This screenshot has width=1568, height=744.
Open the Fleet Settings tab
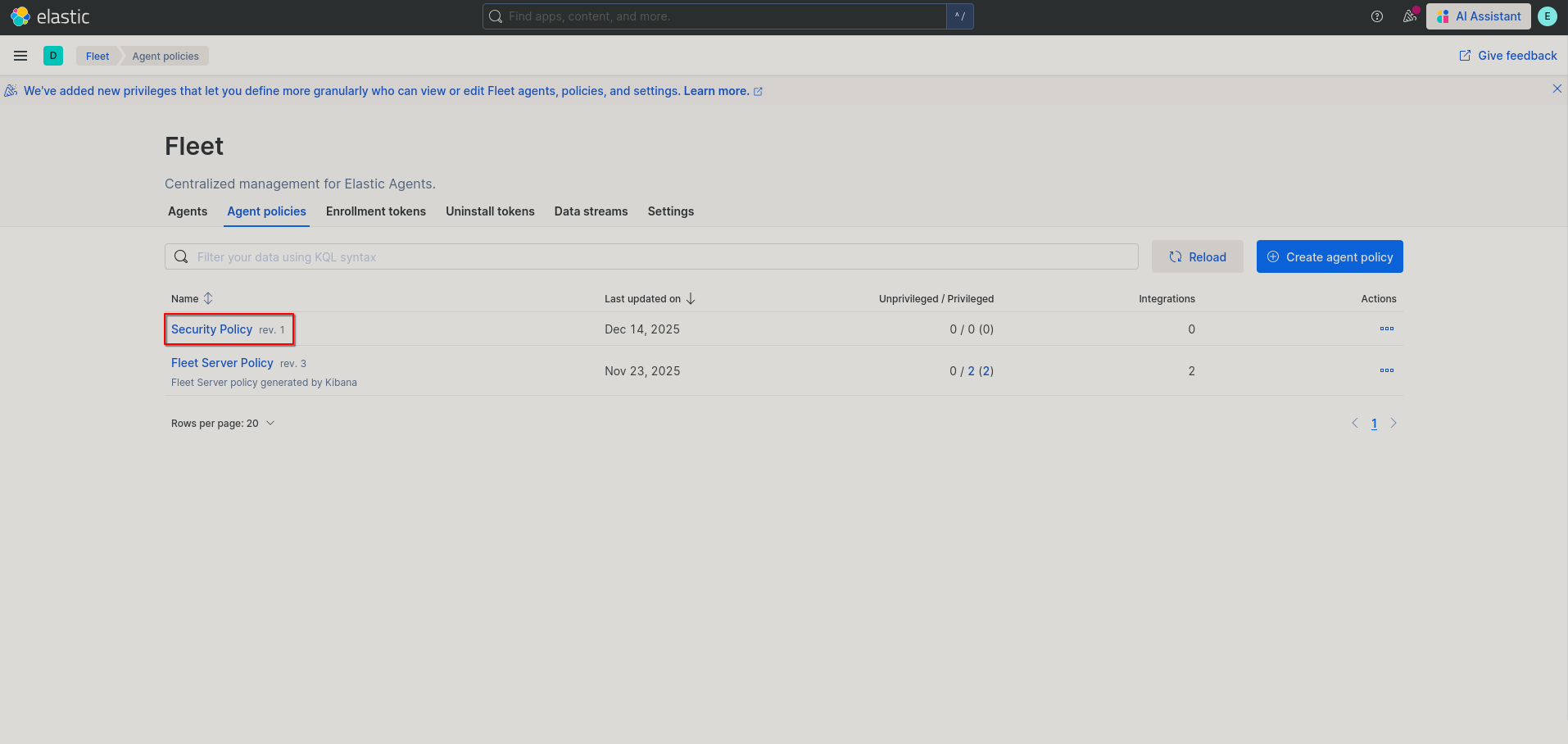pyautogui.click(x=671, y=211)
